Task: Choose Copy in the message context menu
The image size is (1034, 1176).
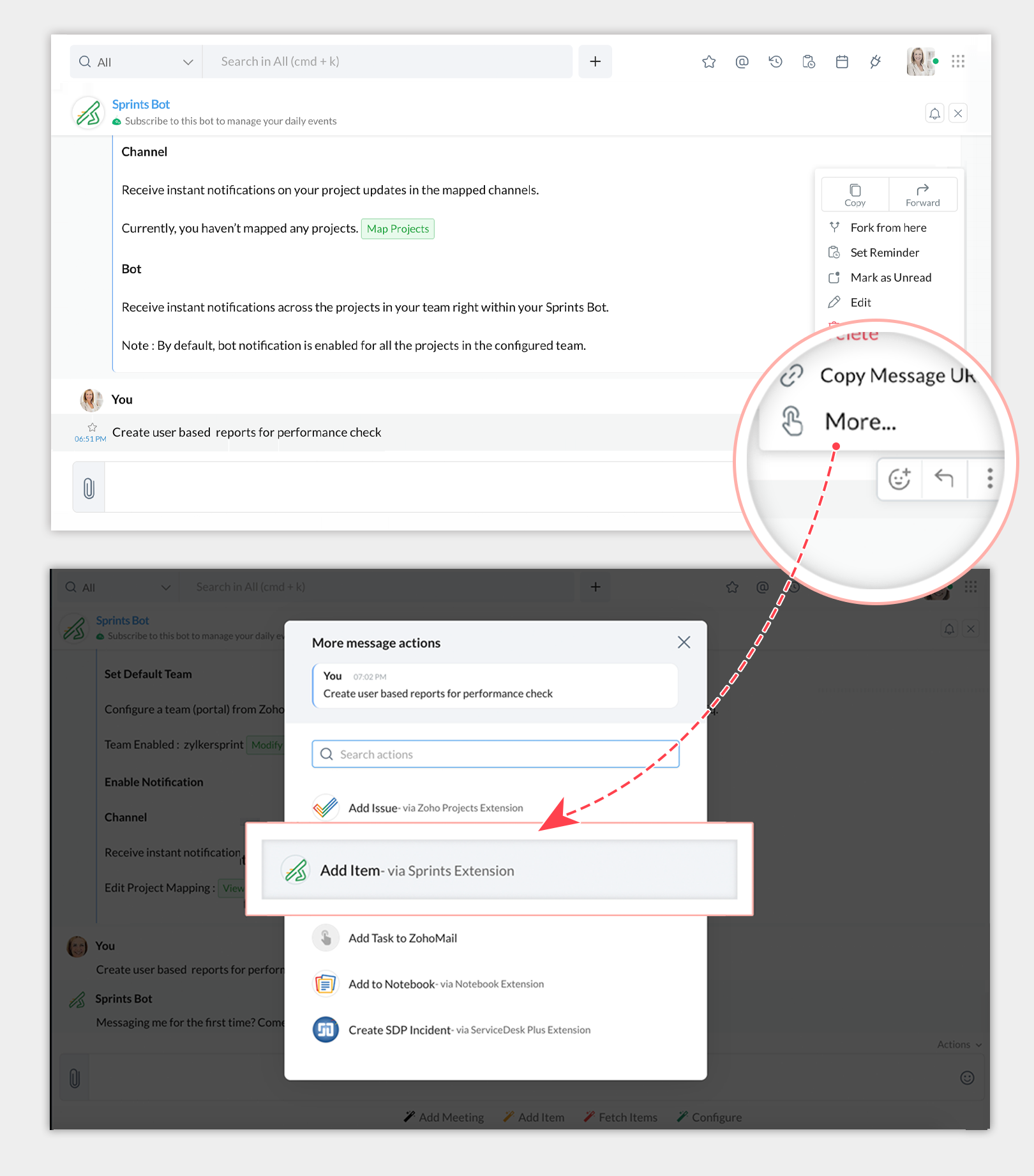Action: tap(855, 195)
